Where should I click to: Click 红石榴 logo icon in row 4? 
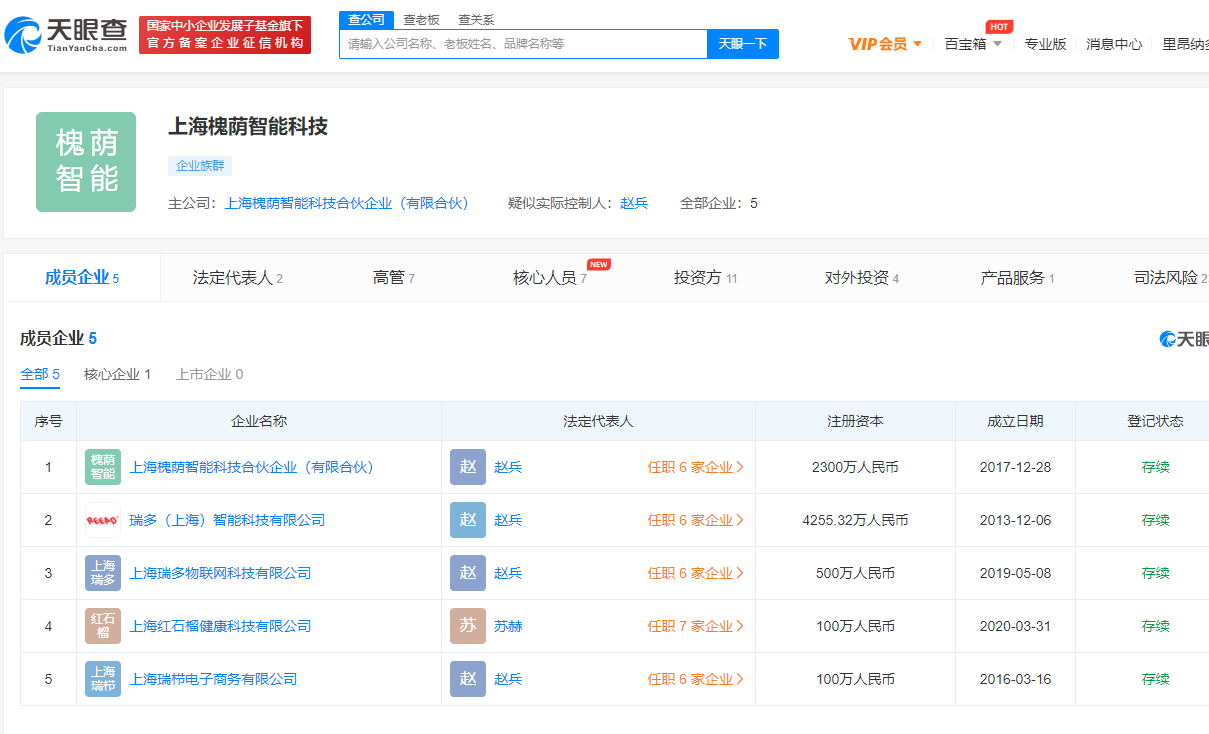103,626
